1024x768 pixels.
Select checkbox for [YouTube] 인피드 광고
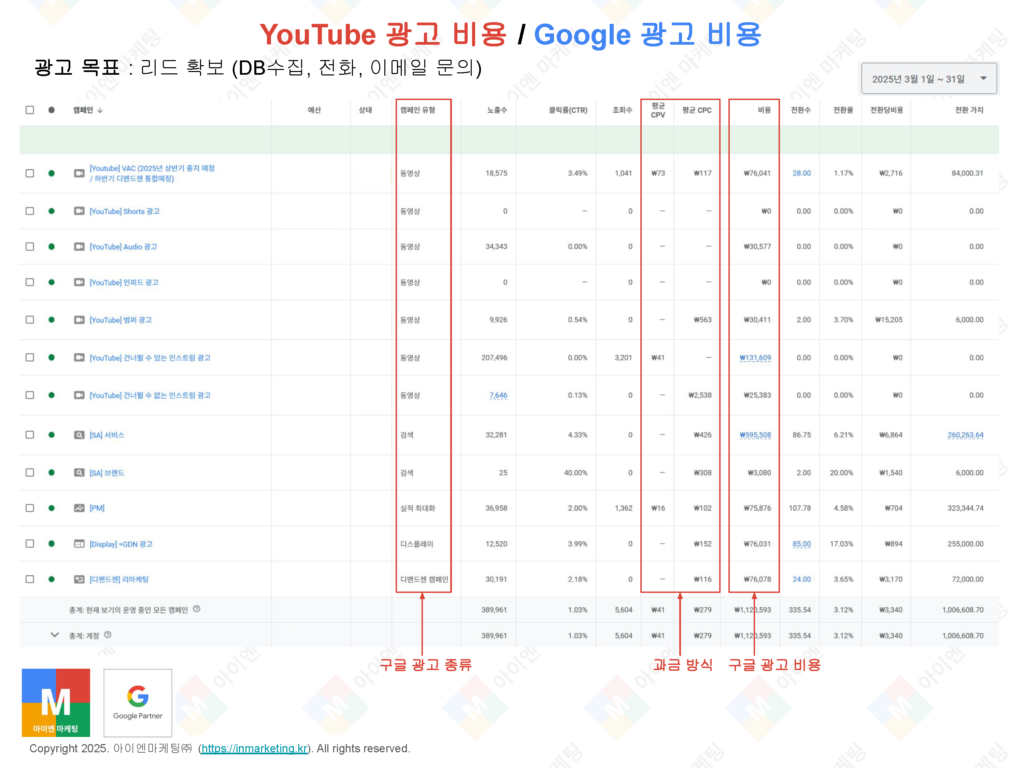(30, 282)
